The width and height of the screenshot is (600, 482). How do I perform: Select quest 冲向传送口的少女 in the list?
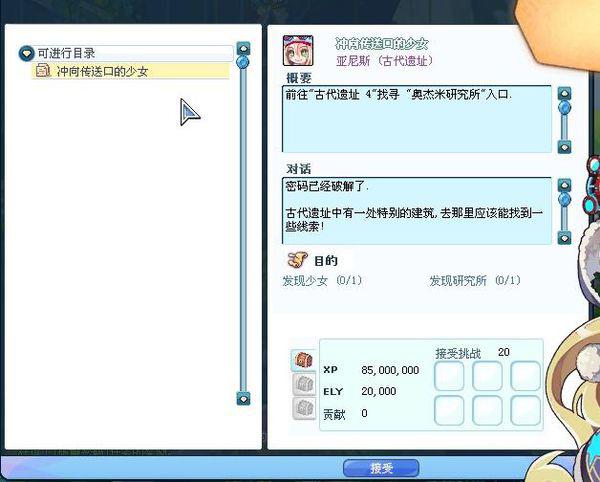tap(131, 71)
